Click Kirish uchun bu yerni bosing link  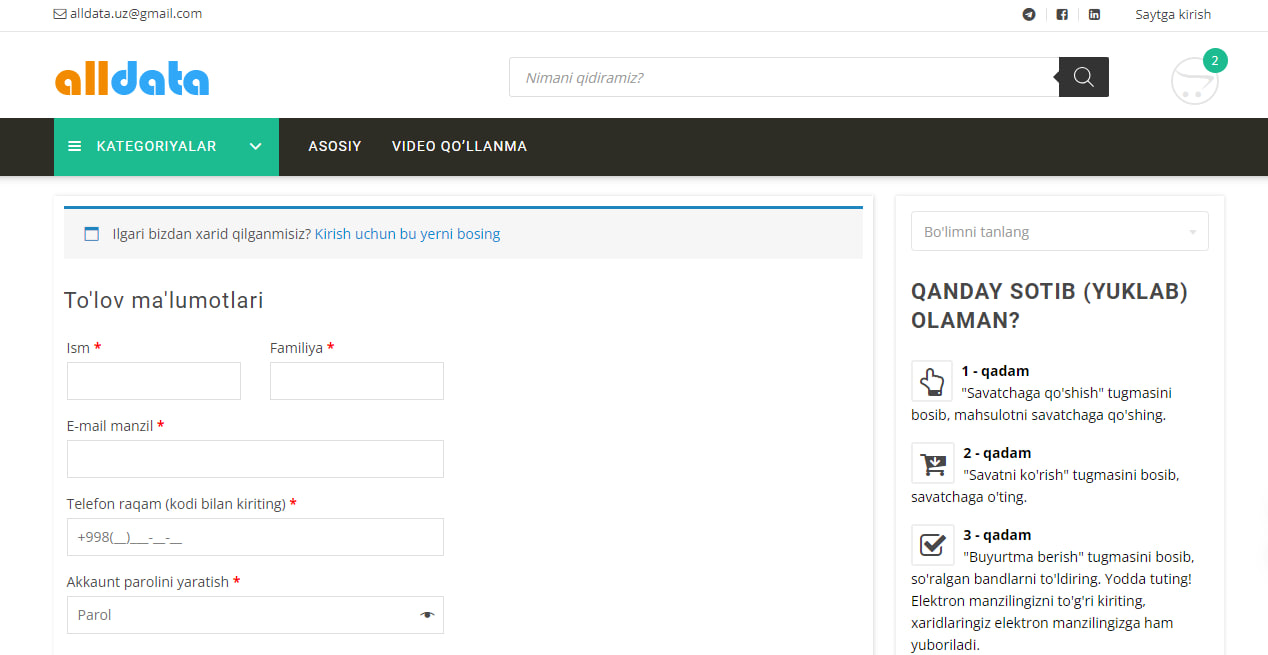click(407, 234)
